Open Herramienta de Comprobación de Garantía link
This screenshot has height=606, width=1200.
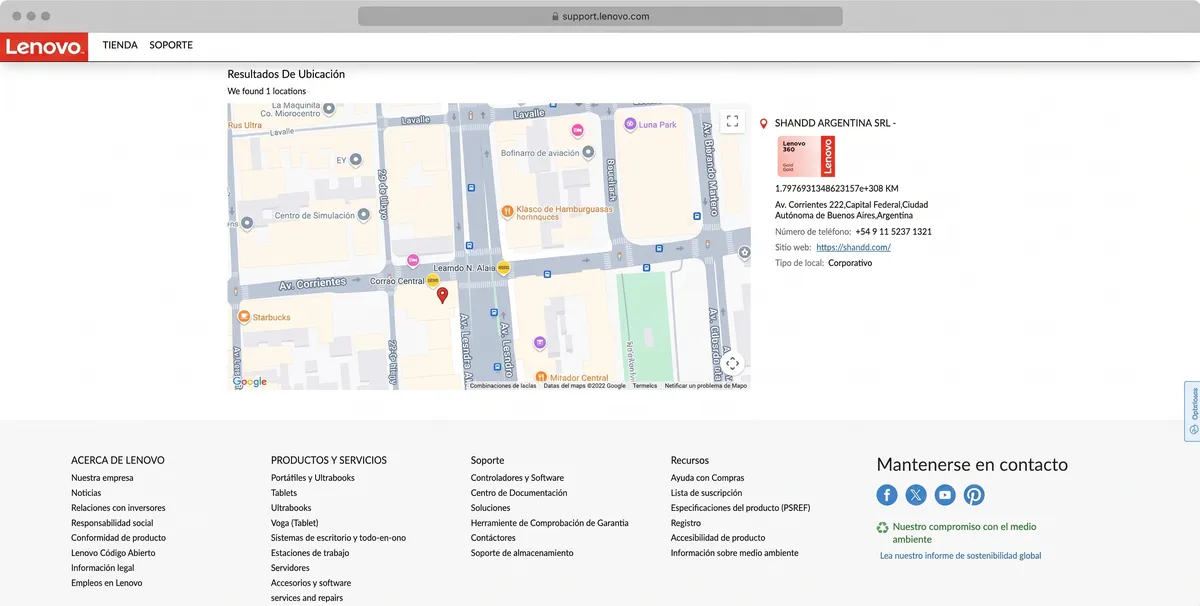point(550,523)
